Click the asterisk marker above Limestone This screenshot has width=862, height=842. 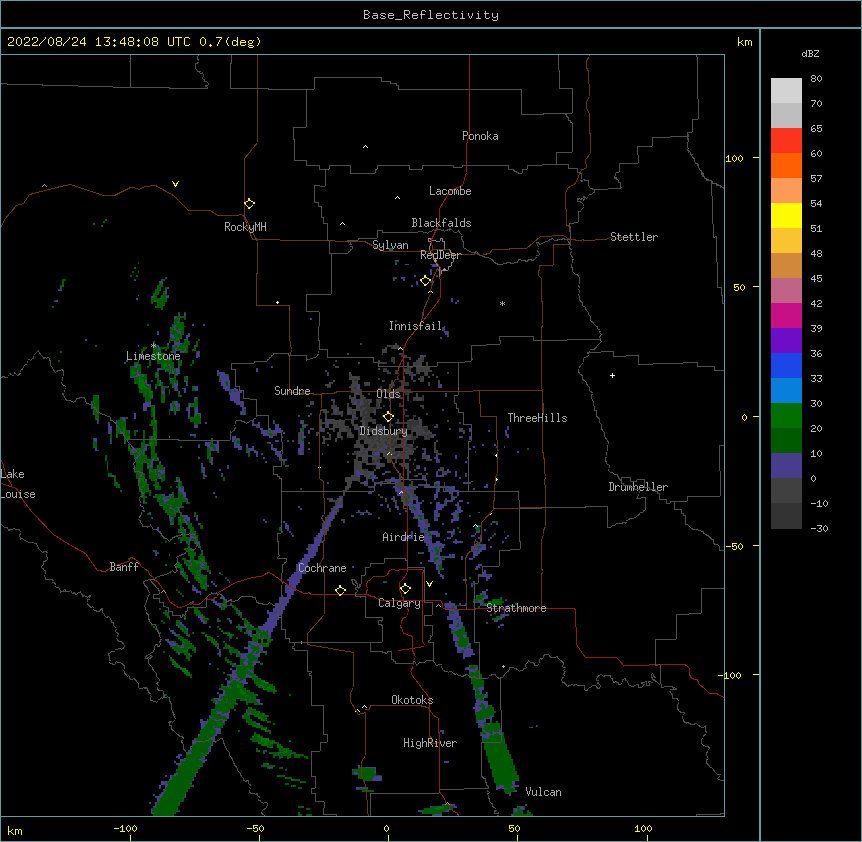[x=153, y=346]
